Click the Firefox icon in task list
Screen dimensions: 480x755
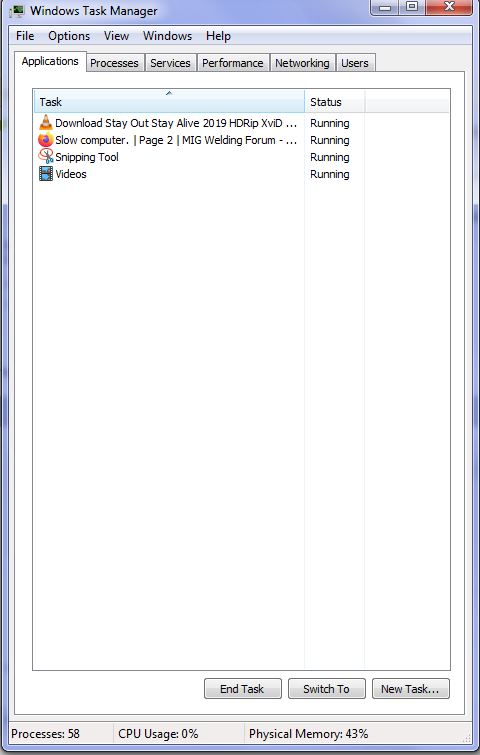[x=45, y=140]
